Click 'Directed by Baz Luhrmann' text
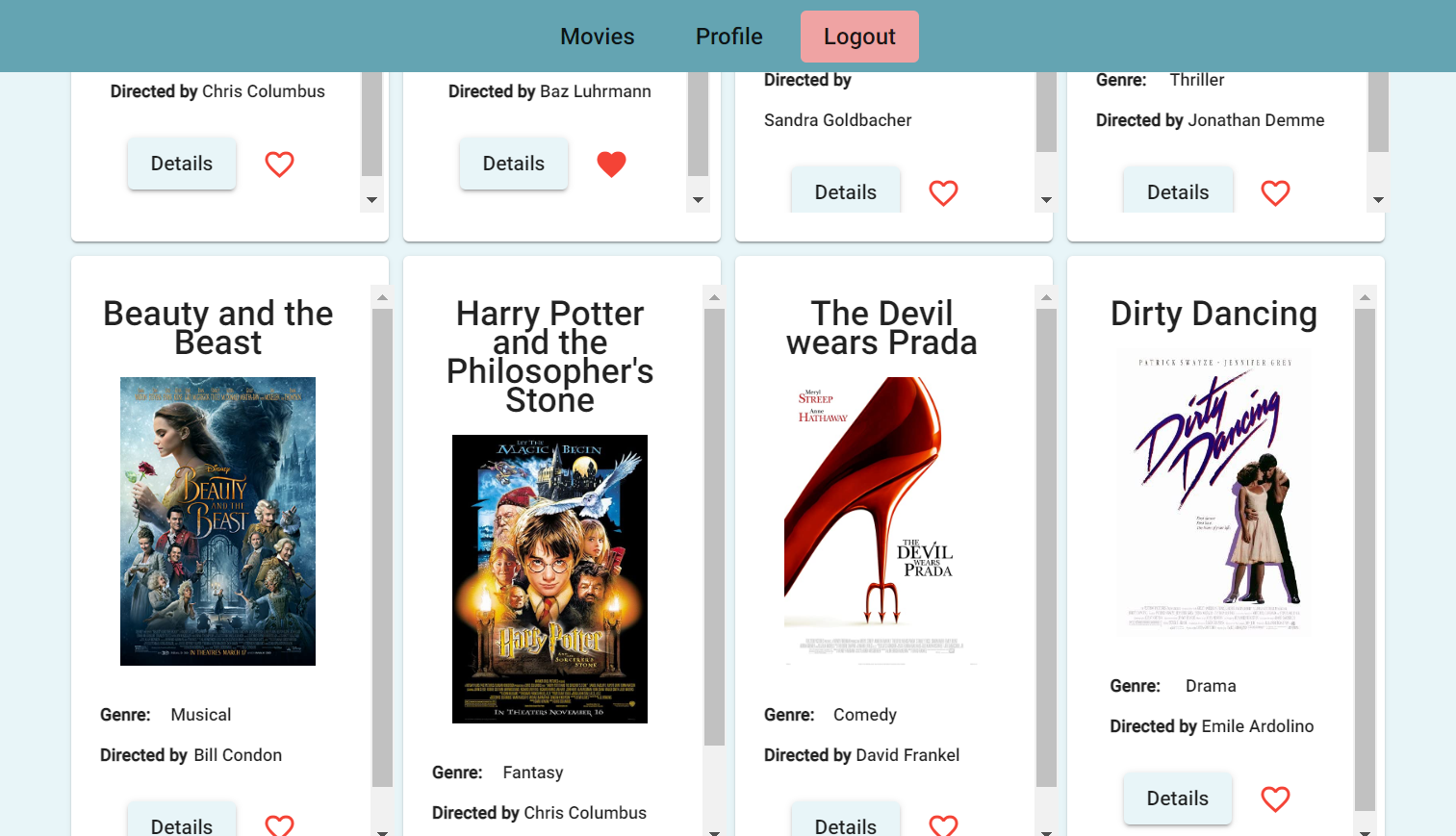 549,91
